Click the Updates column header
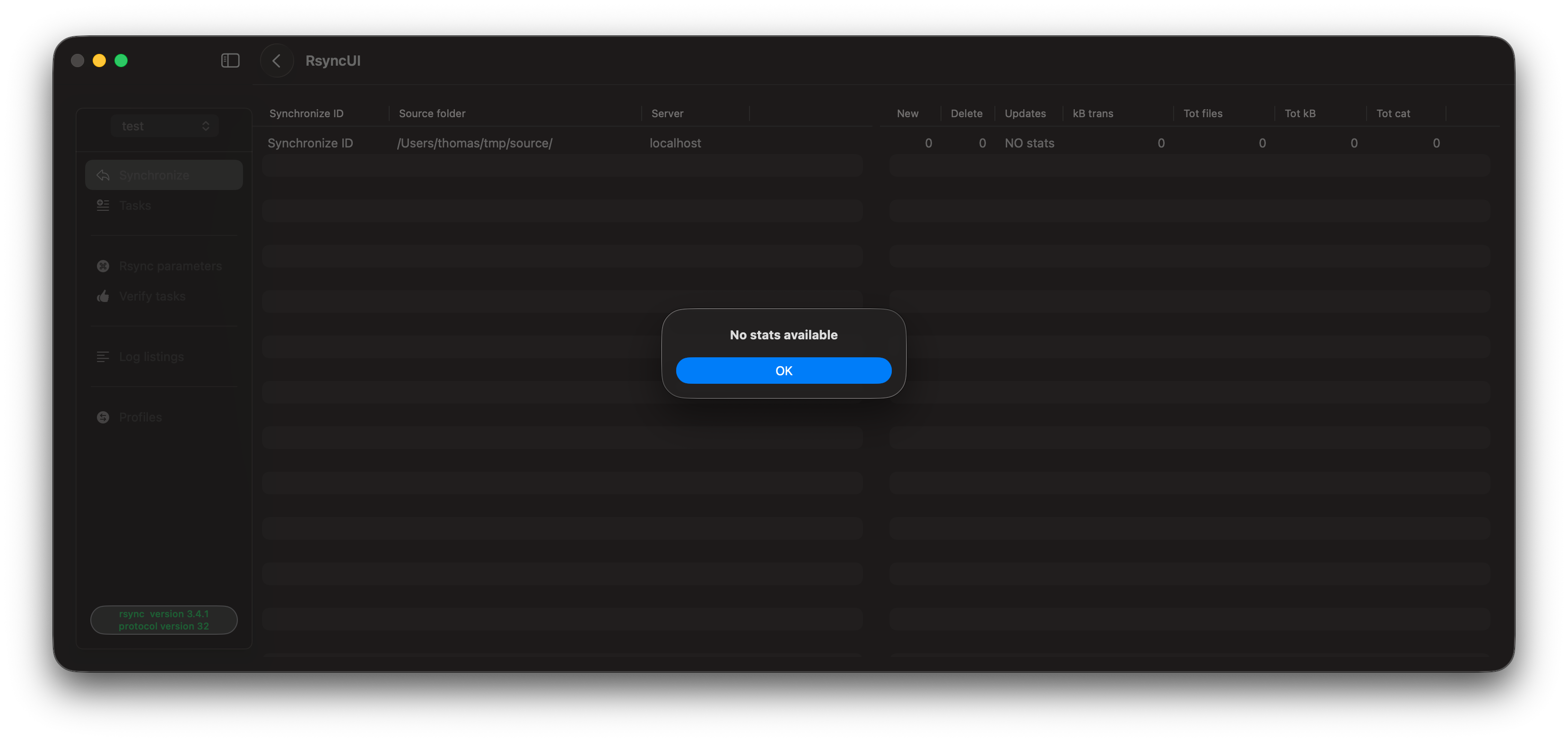This screenshot has width=1568, height=742. tap(1025, 114)
